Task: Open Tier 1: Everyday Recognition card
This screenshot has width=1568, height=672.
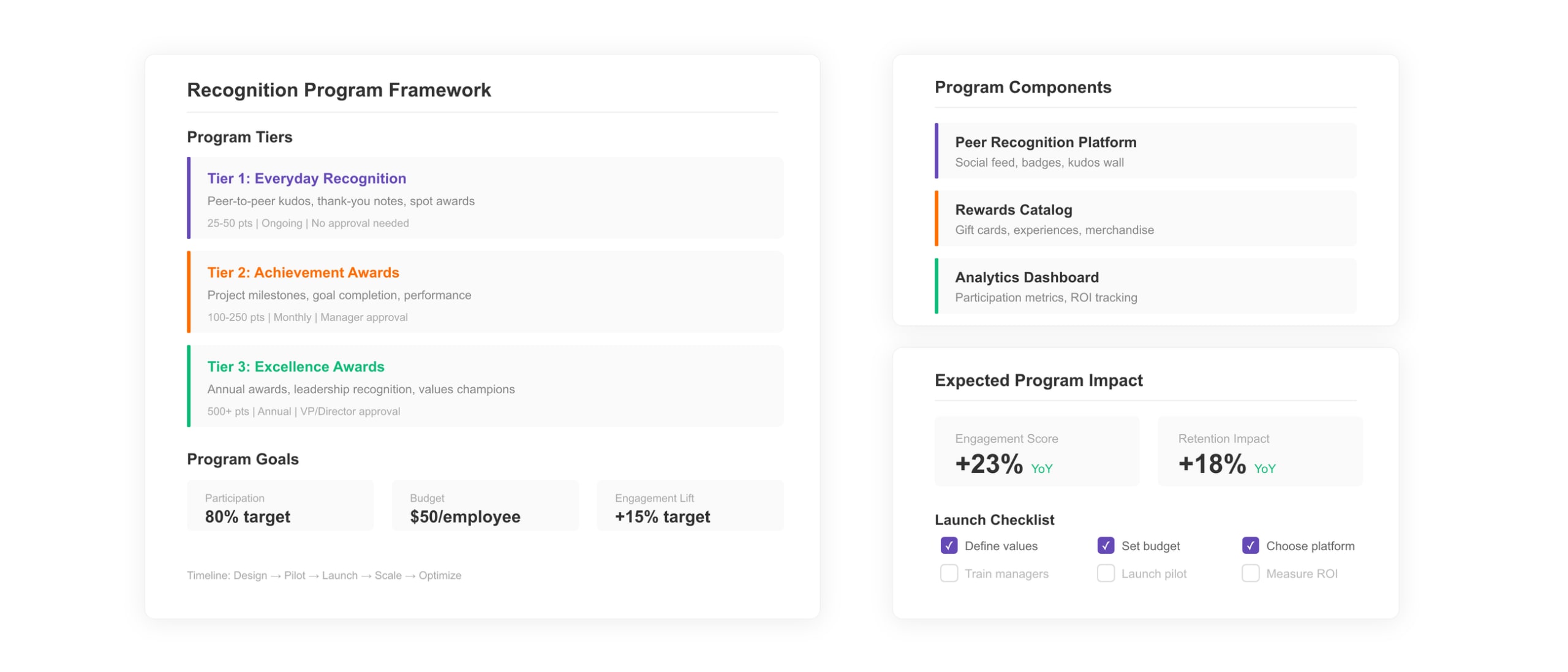Action: [x=484, y=197]
